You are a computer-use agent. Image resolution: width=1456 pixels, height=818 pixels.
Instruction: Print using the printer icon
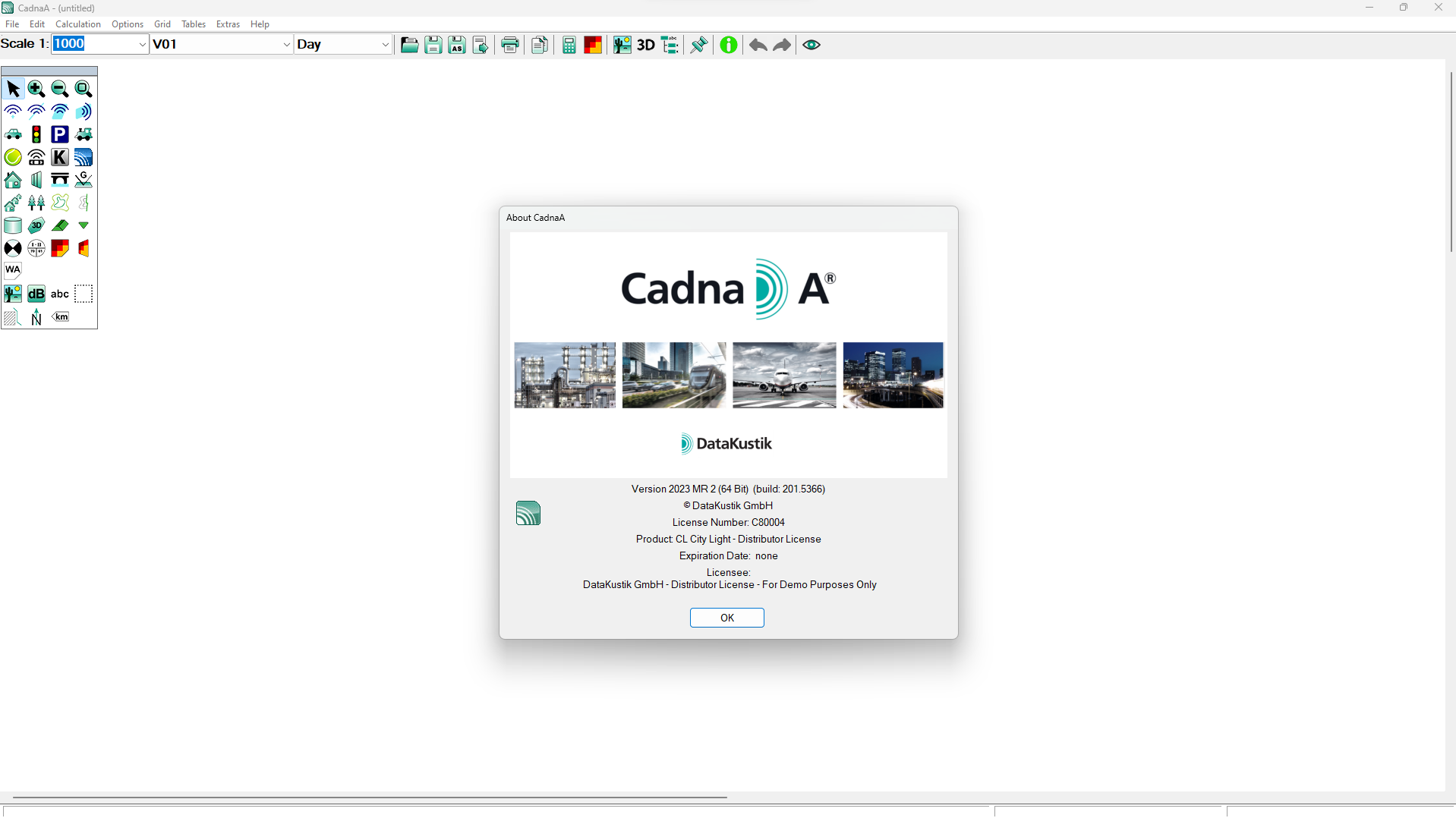click(x=511, y=45)
